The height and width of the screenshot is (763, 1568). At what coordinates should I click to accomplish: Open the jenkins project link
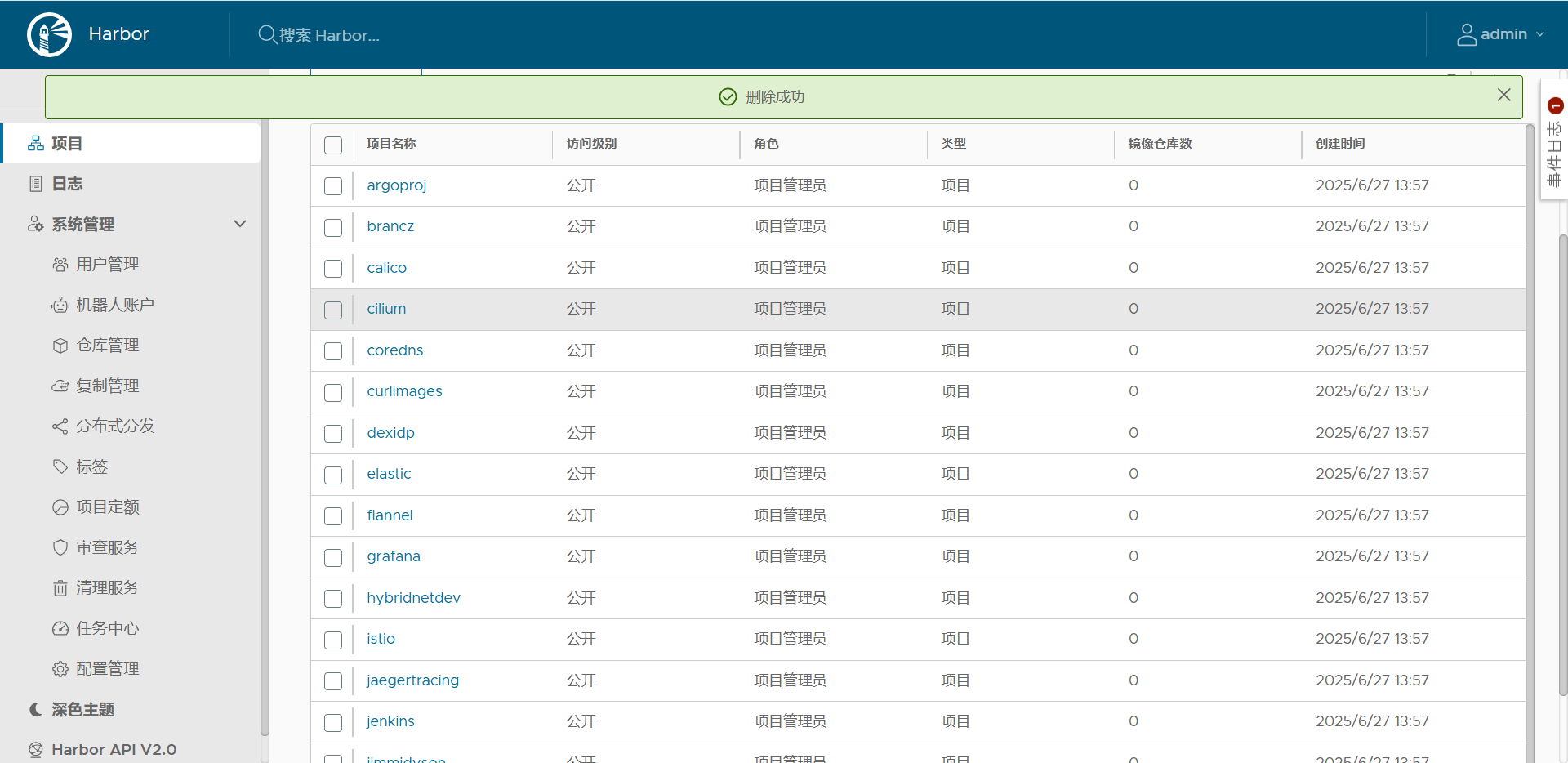[x=391, y=721]
